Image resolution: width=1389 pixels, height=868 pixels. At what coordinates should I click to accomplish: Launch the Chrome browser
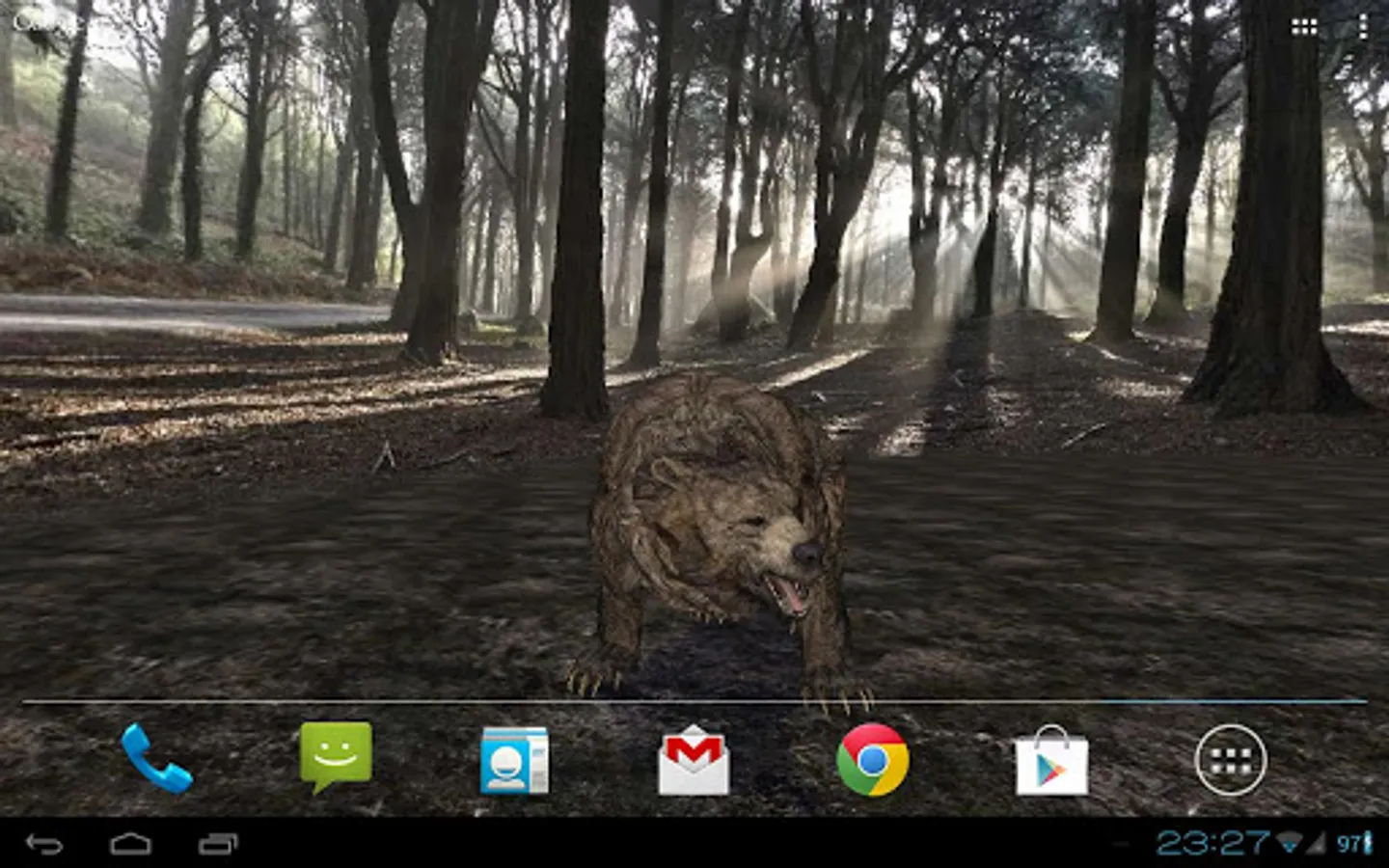click(872, 760)
